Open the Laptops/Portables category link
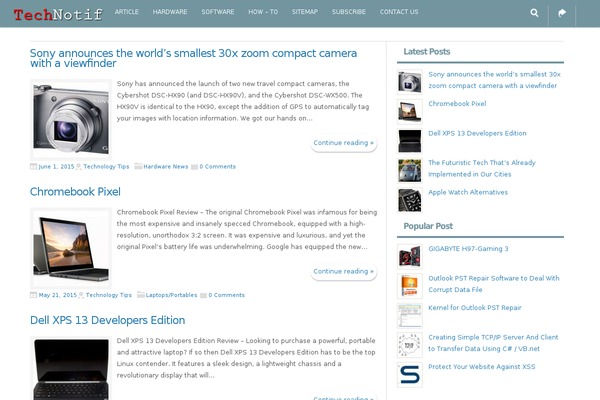Screen dimensions: 600x400 coord(171,295)
